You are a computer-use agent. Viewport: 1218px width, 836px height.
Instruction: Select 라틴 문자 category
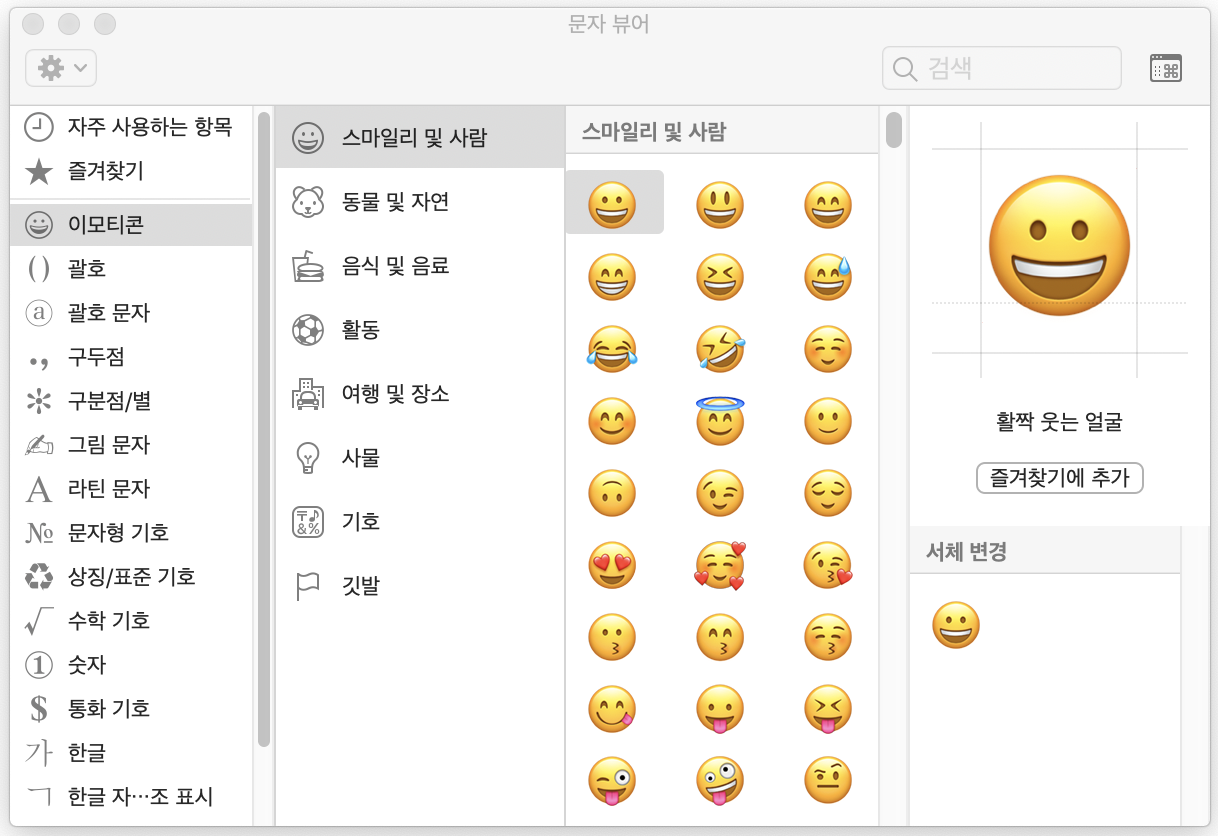pos(131,489)
